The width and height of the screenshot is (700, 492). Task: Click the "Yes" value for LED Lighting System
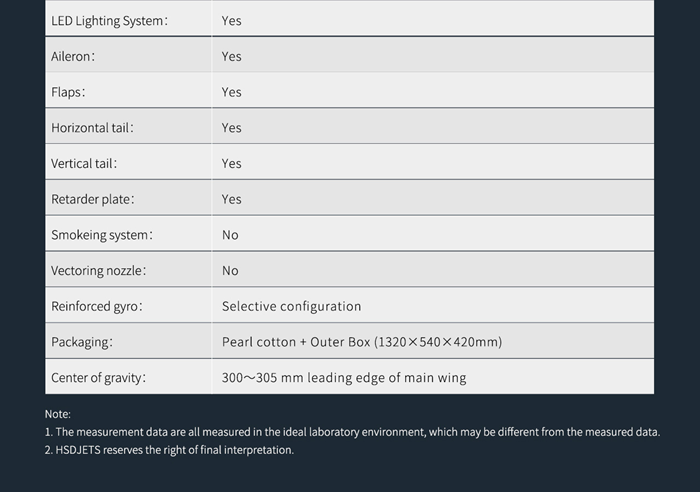coord(232,21)
